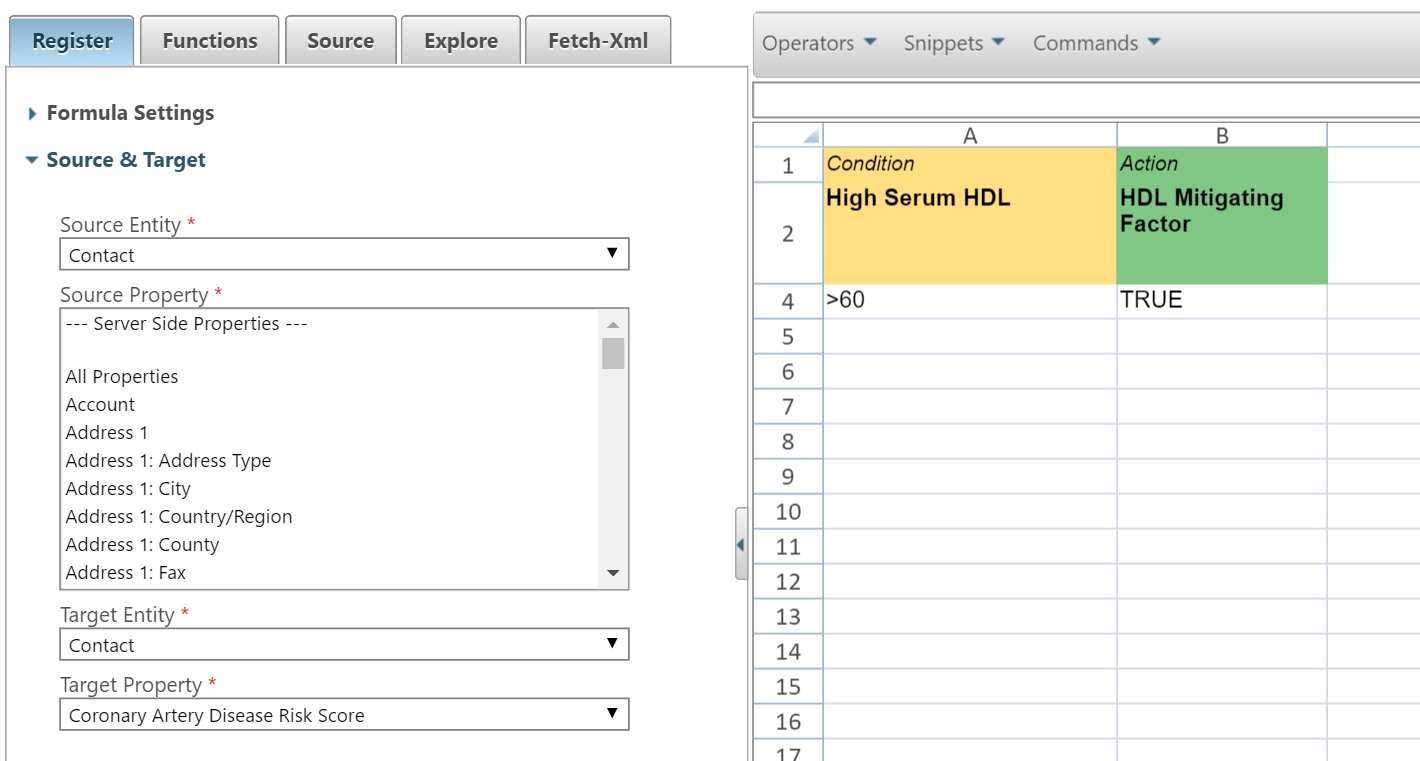Open the Commands menu
Image resolution: width=1420 pixels, height=761 pixels.
pos(1096,43)
